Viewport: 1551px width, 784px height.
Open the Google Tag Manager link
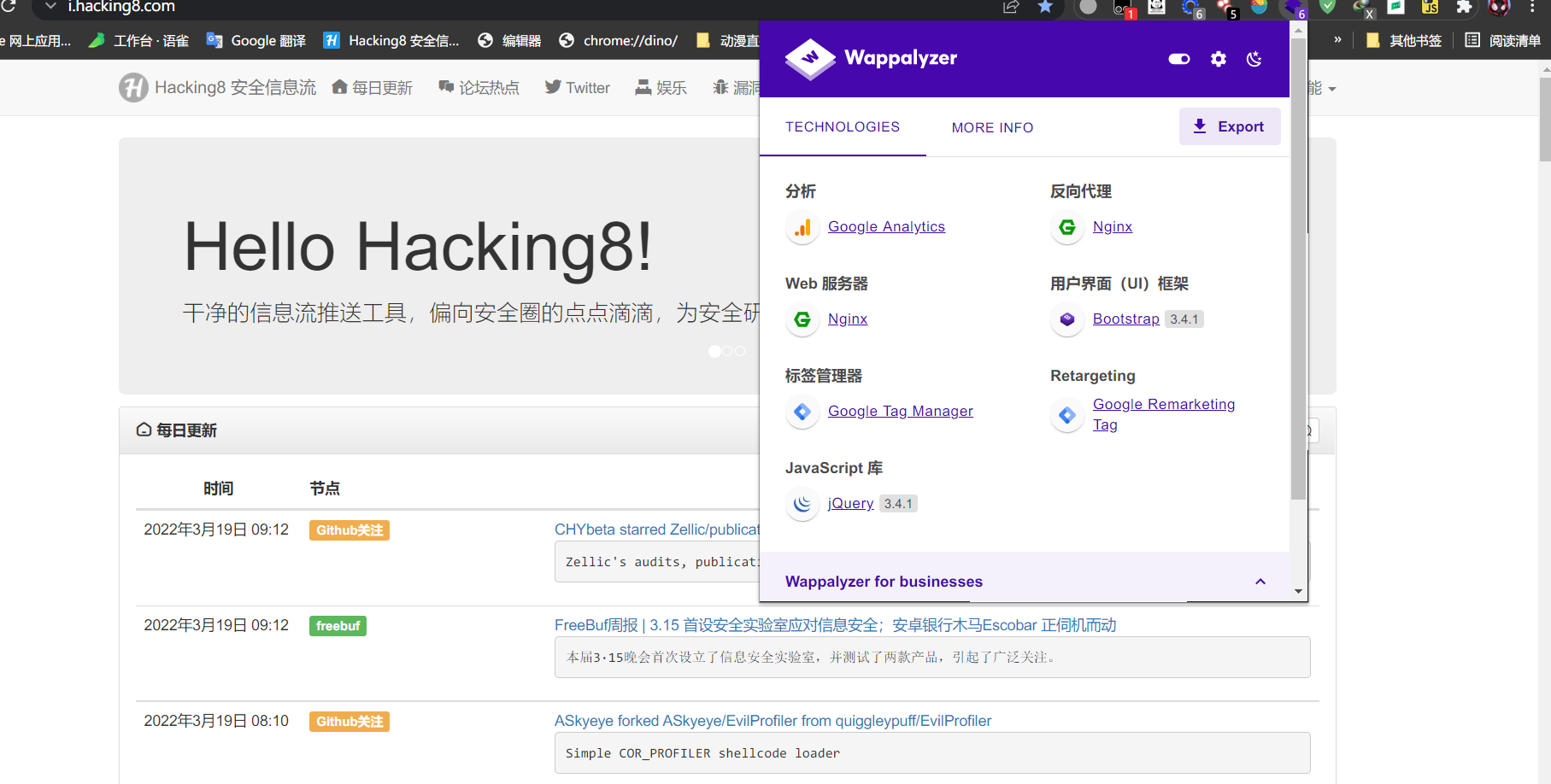900,411
